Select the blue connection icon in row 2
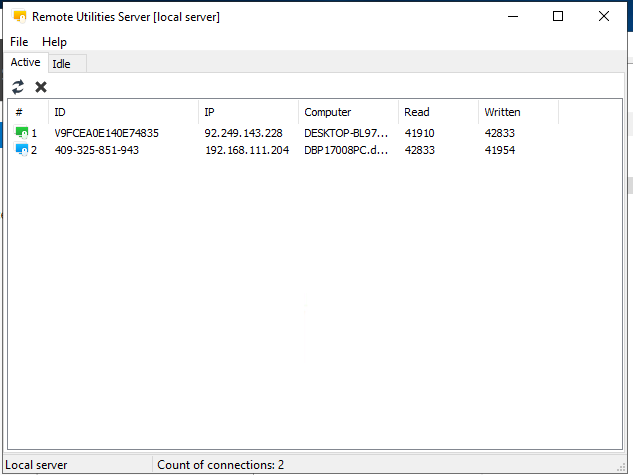633x475 pixels. (22, 150)
